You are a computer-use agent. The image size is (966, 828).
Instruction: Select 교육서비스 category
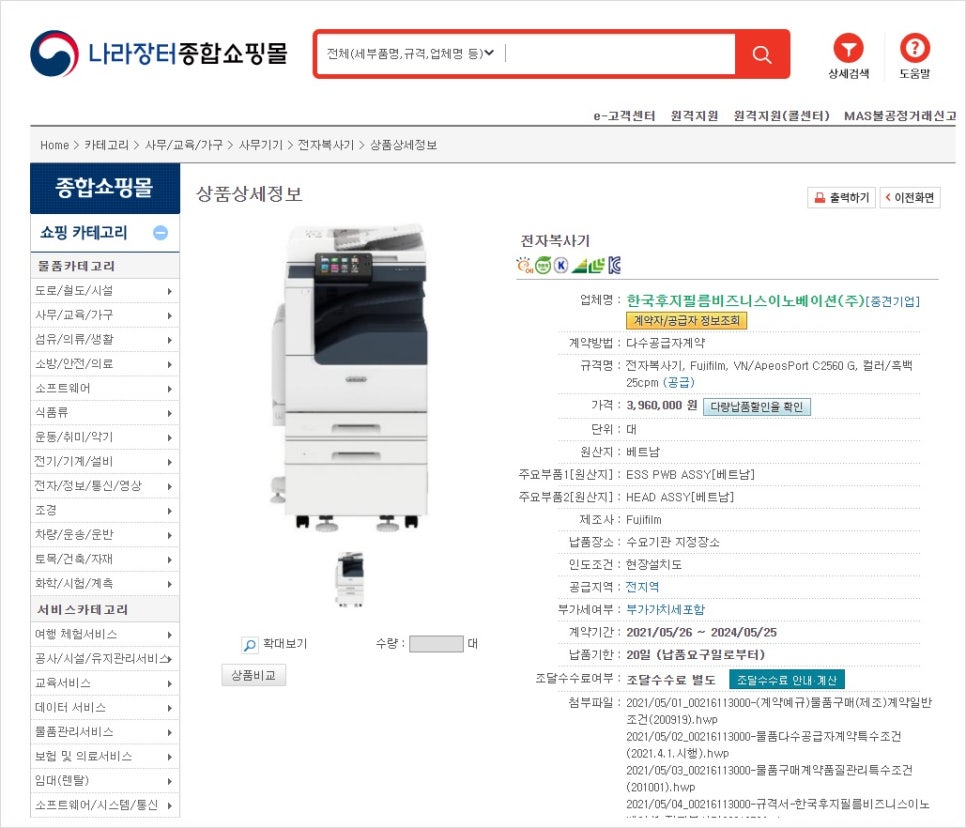point(105,683)
